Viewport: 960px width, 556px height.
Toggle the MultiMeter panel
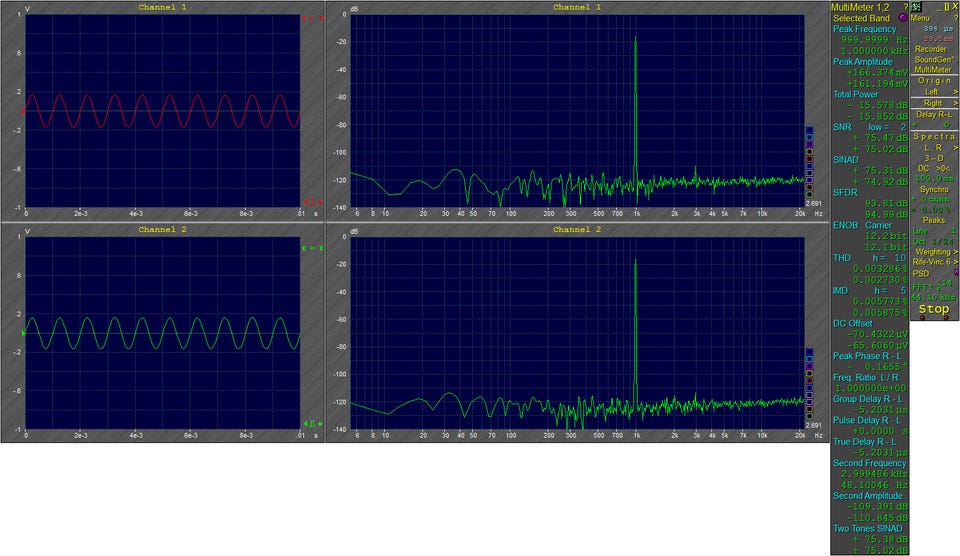click(932, 70)
